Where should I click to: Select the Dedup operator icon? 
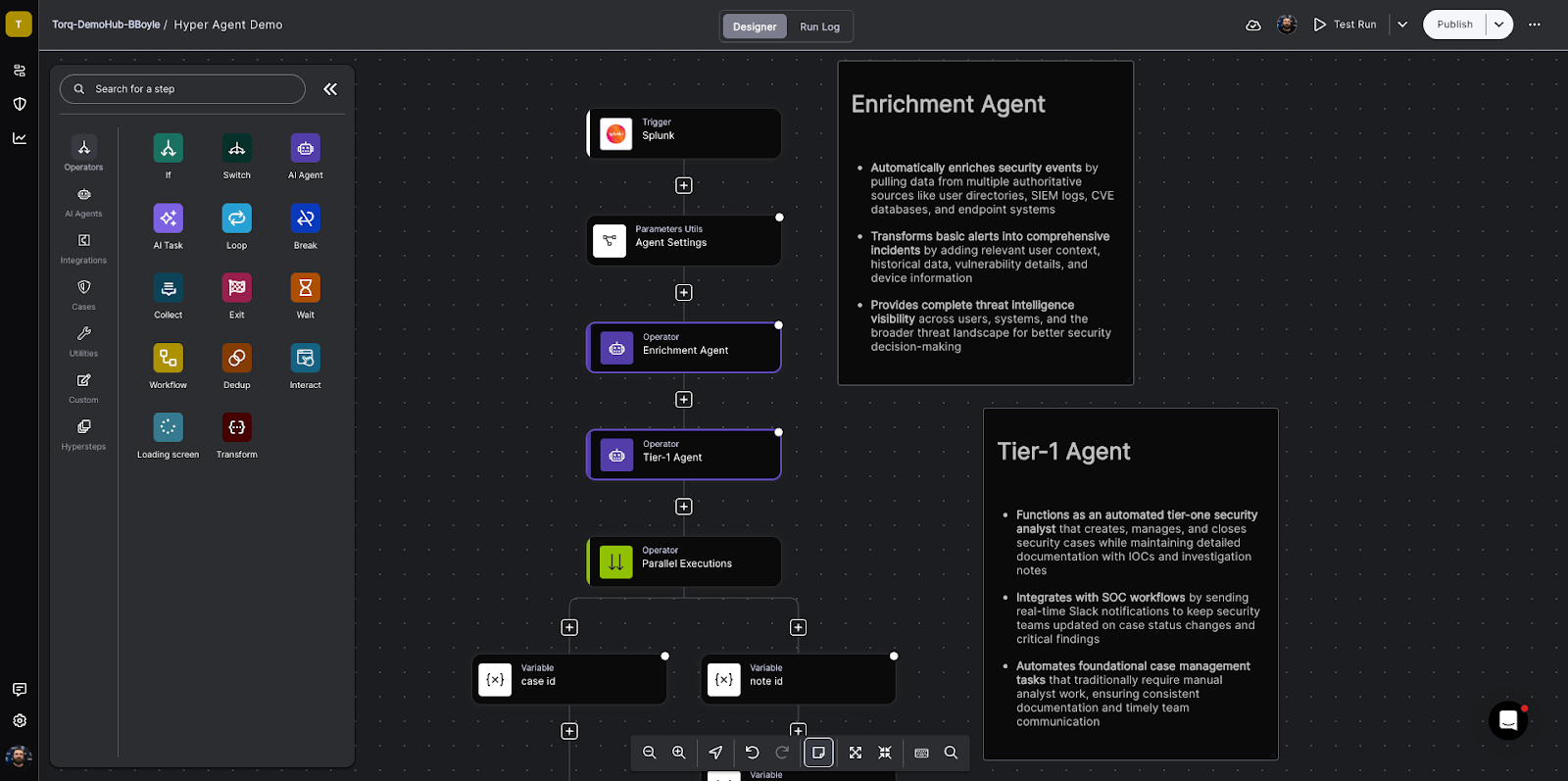tap(236, 359)
